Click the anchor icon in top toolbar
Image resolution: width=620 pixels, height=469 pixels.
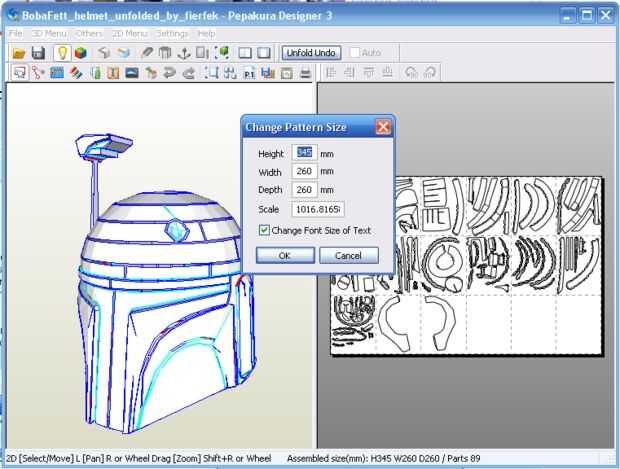click(x=184, y=53)
